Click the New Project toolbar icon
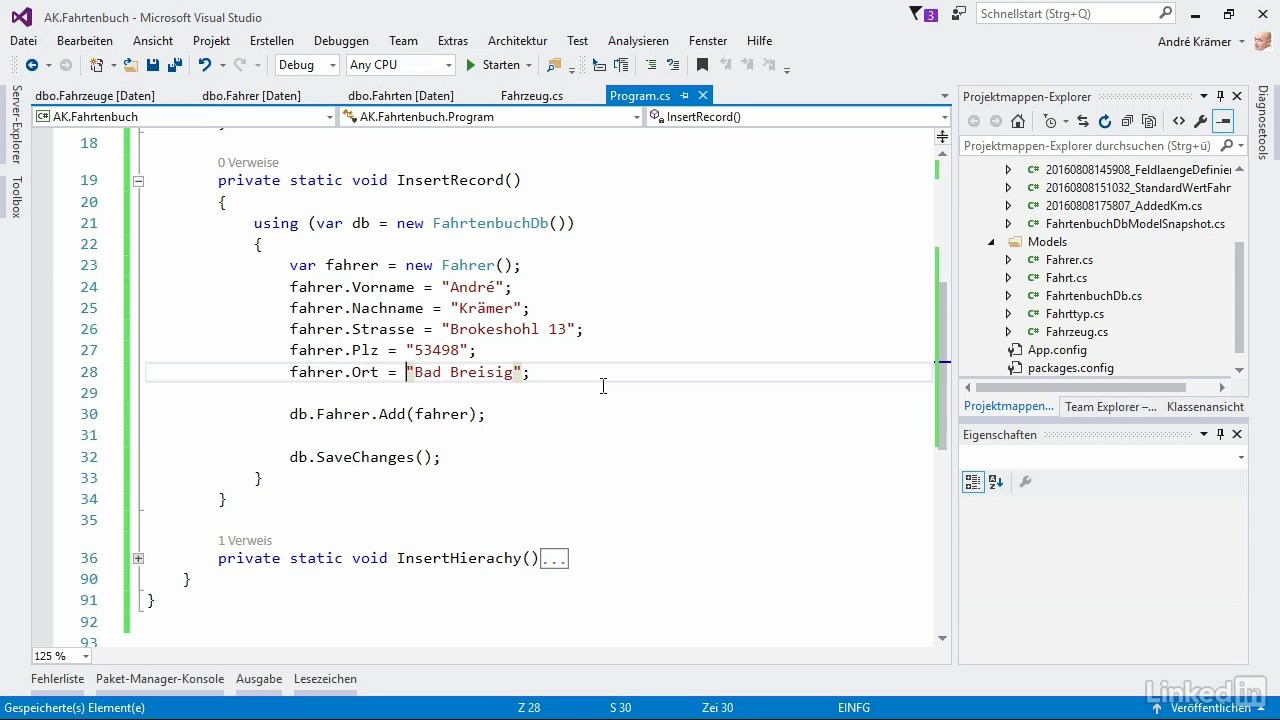This screenshot has height=720, width=1280. tap(96, 65)
